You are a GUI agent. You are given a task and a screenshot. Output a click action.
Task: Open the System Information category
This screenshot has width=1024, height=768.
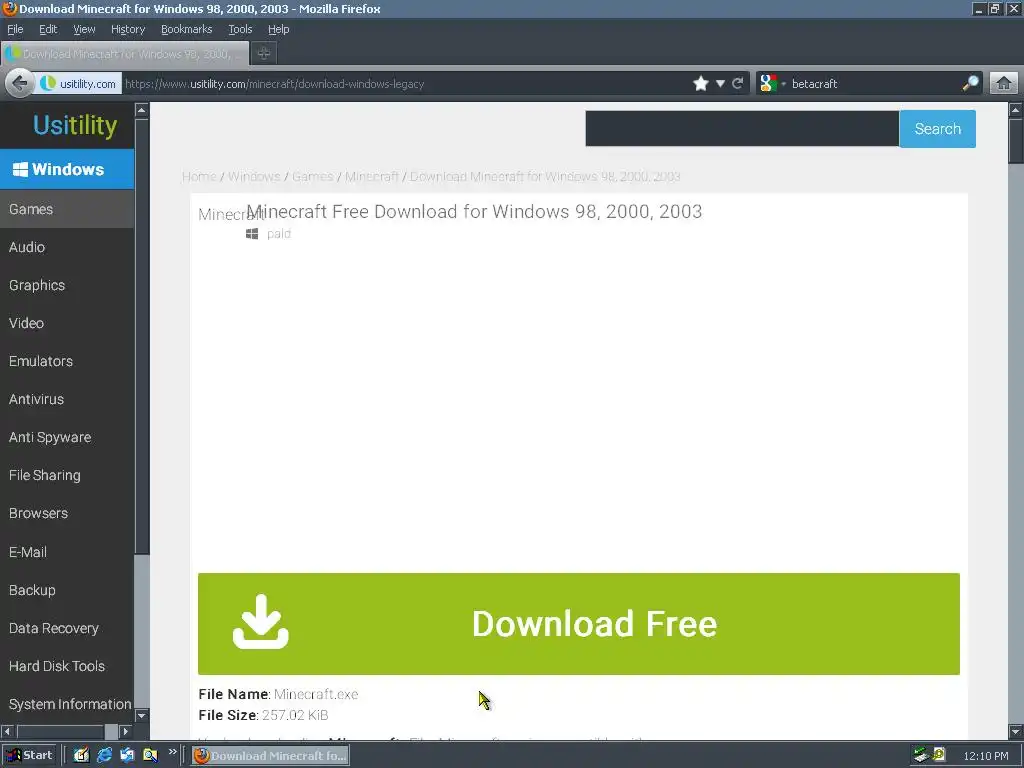pos(67,704)
